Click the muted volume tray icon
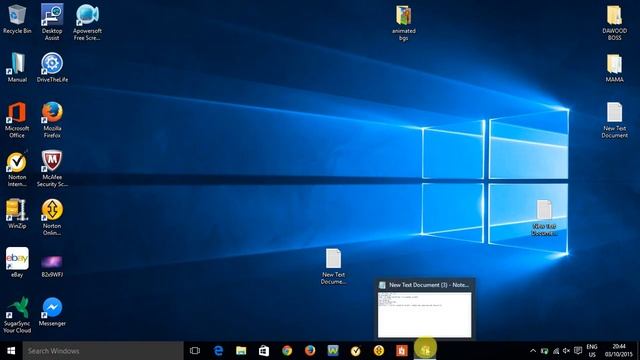Screen dimensions: 640x360 (566, 351)
